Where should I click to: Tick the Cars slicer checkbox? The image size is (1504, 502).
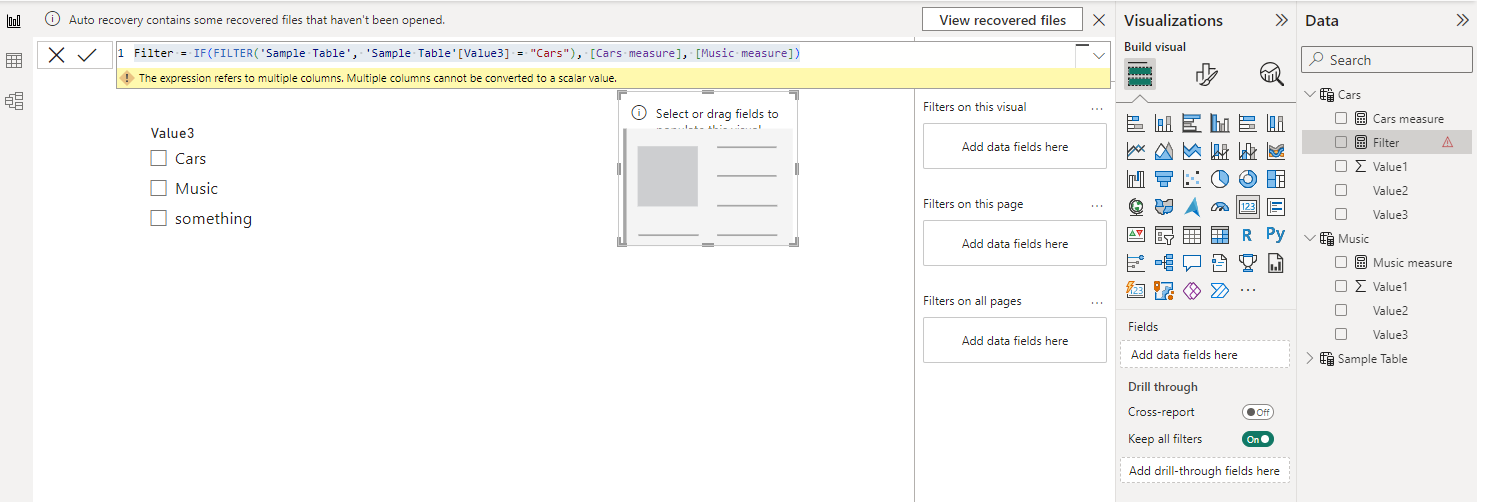[x=158, y=158]
